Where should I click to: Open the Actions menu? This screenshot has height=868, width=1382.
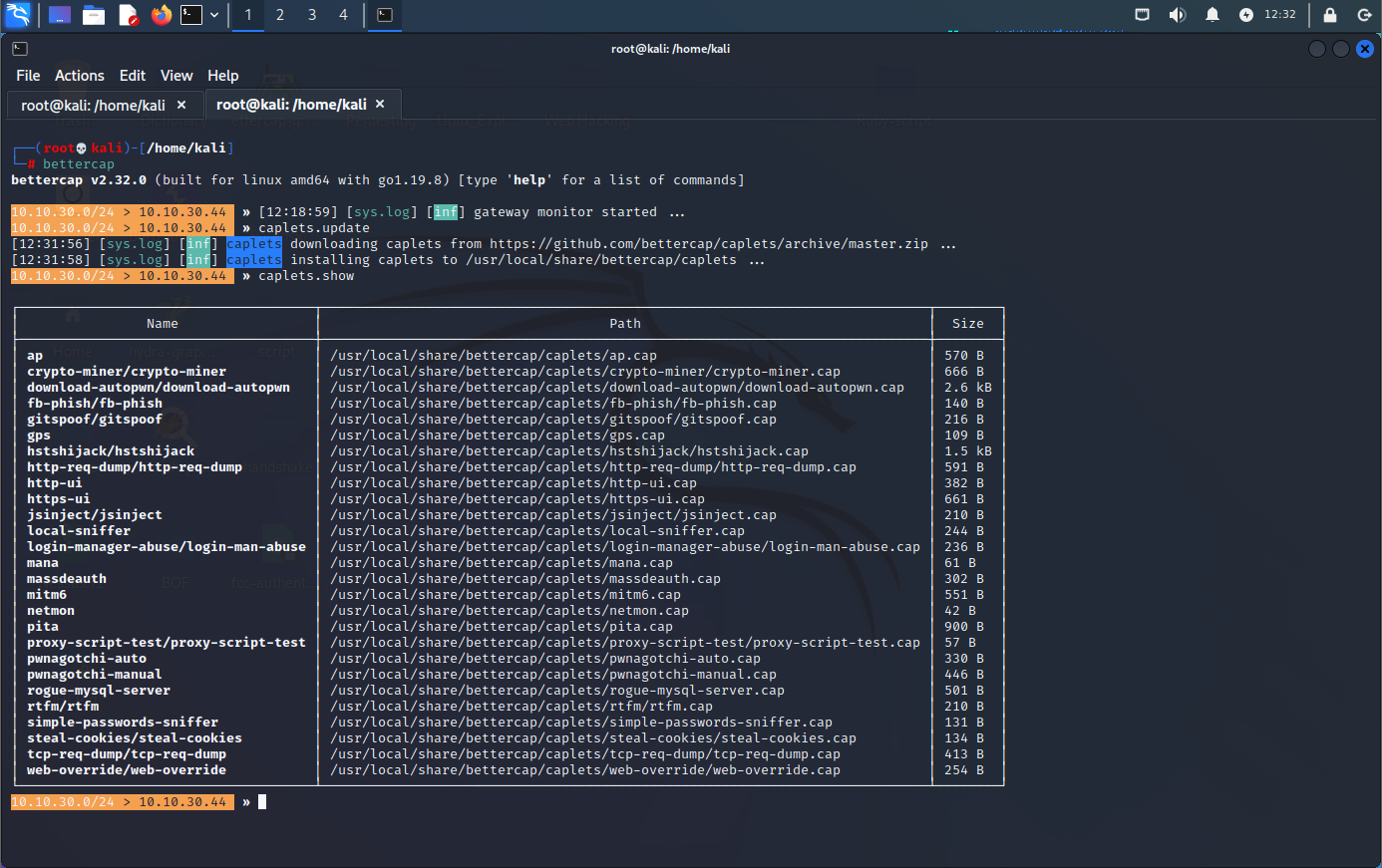80,76
